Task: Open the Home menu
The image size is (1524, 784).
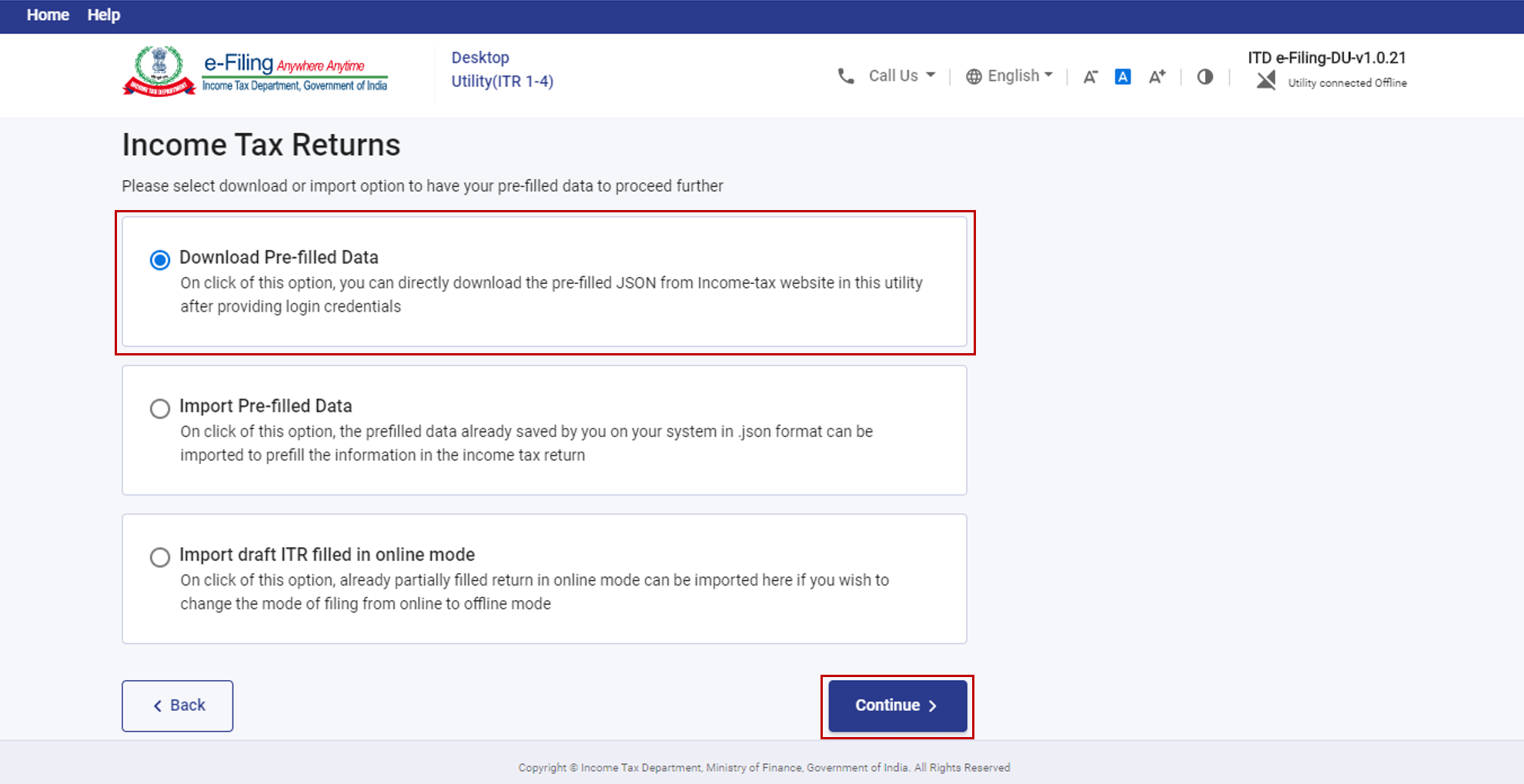Action: click(48, 15)
